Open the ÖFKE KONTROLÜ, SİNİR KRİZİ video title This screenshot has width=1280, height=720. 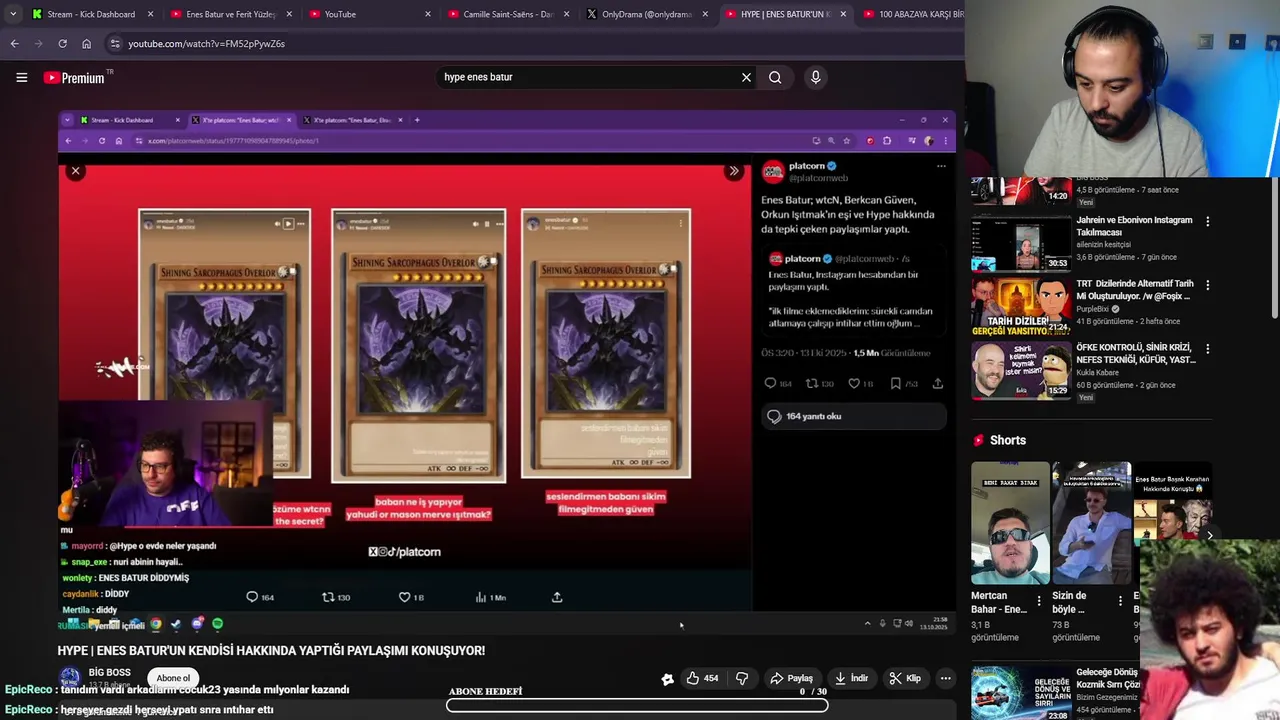(1136, 353)
